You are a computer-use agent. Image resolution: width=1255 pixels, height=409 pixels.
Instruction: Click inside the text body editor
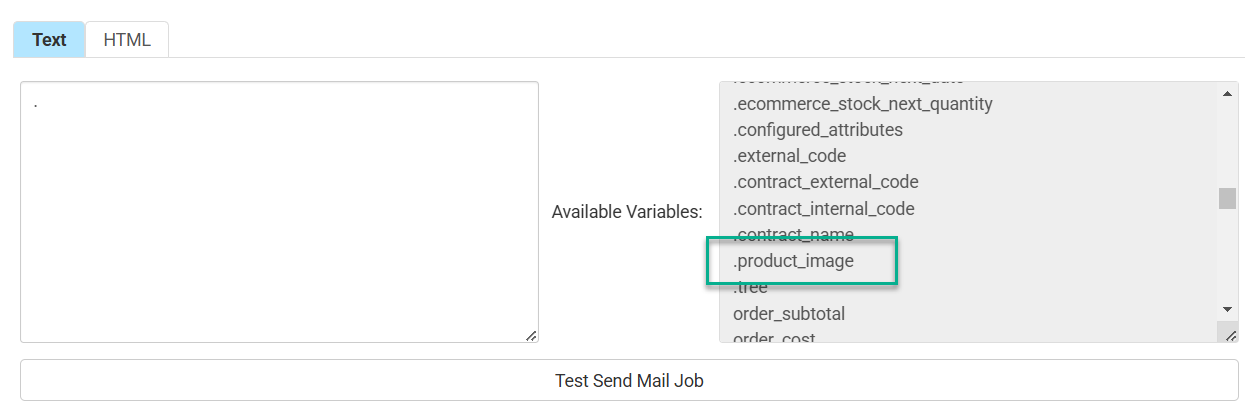279,210
